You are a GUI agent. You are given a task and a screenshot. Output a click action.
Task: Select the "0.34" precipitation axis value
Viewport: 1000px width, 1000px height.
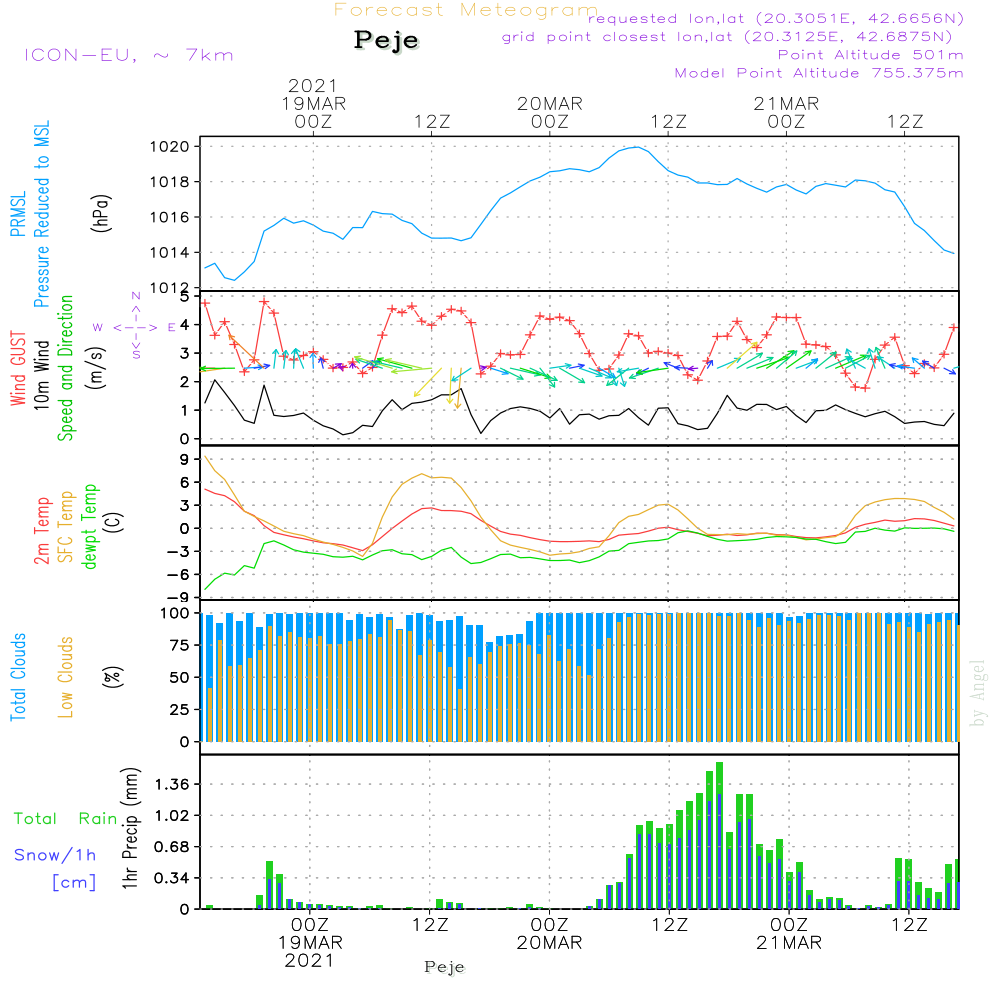tap(172, 878)
